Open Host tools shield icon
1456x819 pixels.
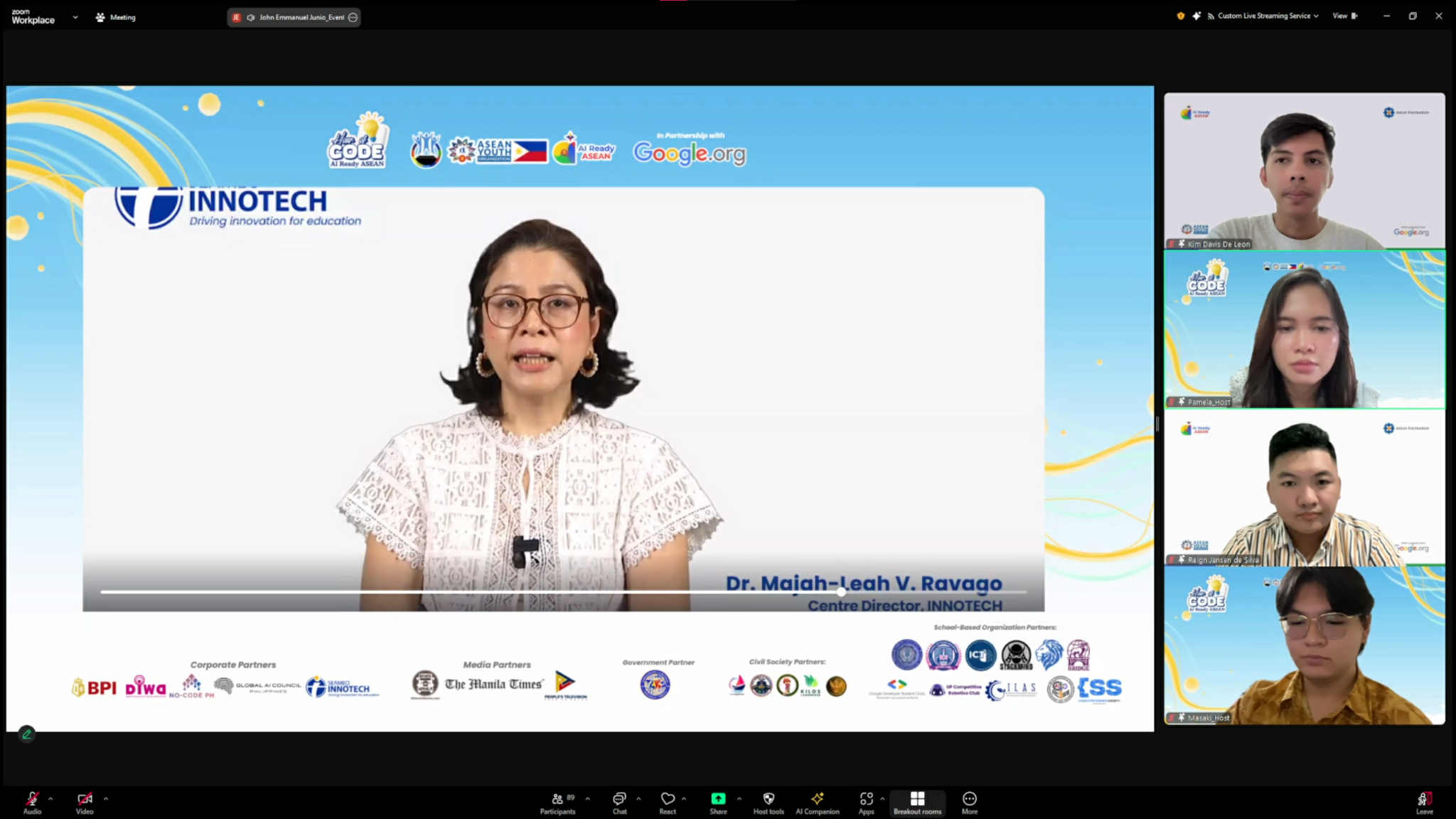click(769, 802)
